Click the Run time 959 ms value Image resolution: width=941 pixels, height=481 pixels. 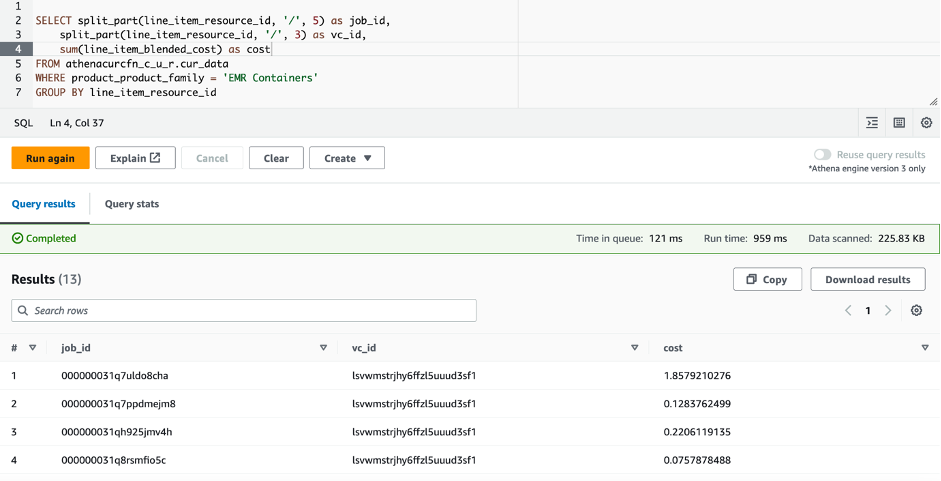click(x=770, y=238)
